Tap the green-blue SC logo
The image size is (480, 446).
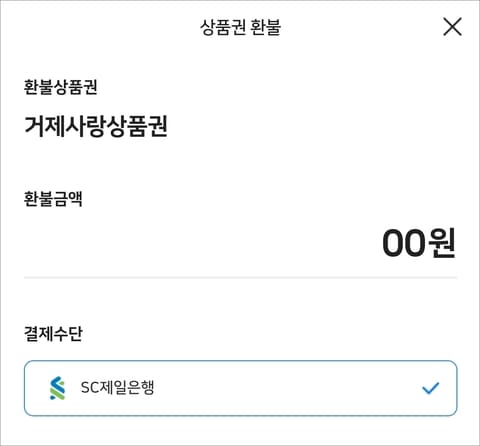point(57,388)
